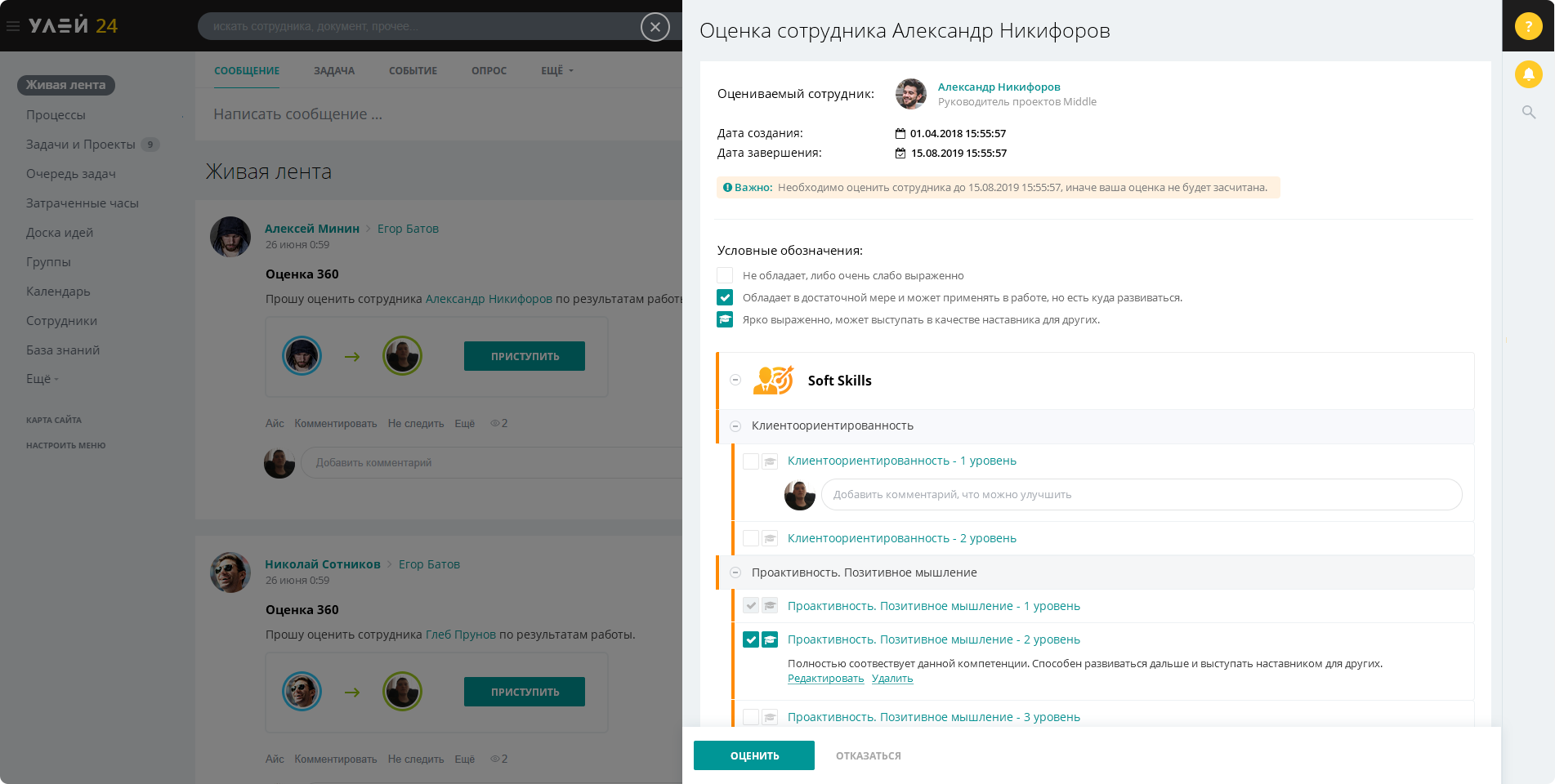Click Николай Сотников post avatar
Image resolution: width=1555 pixels, height=784 pixels.
230,572
